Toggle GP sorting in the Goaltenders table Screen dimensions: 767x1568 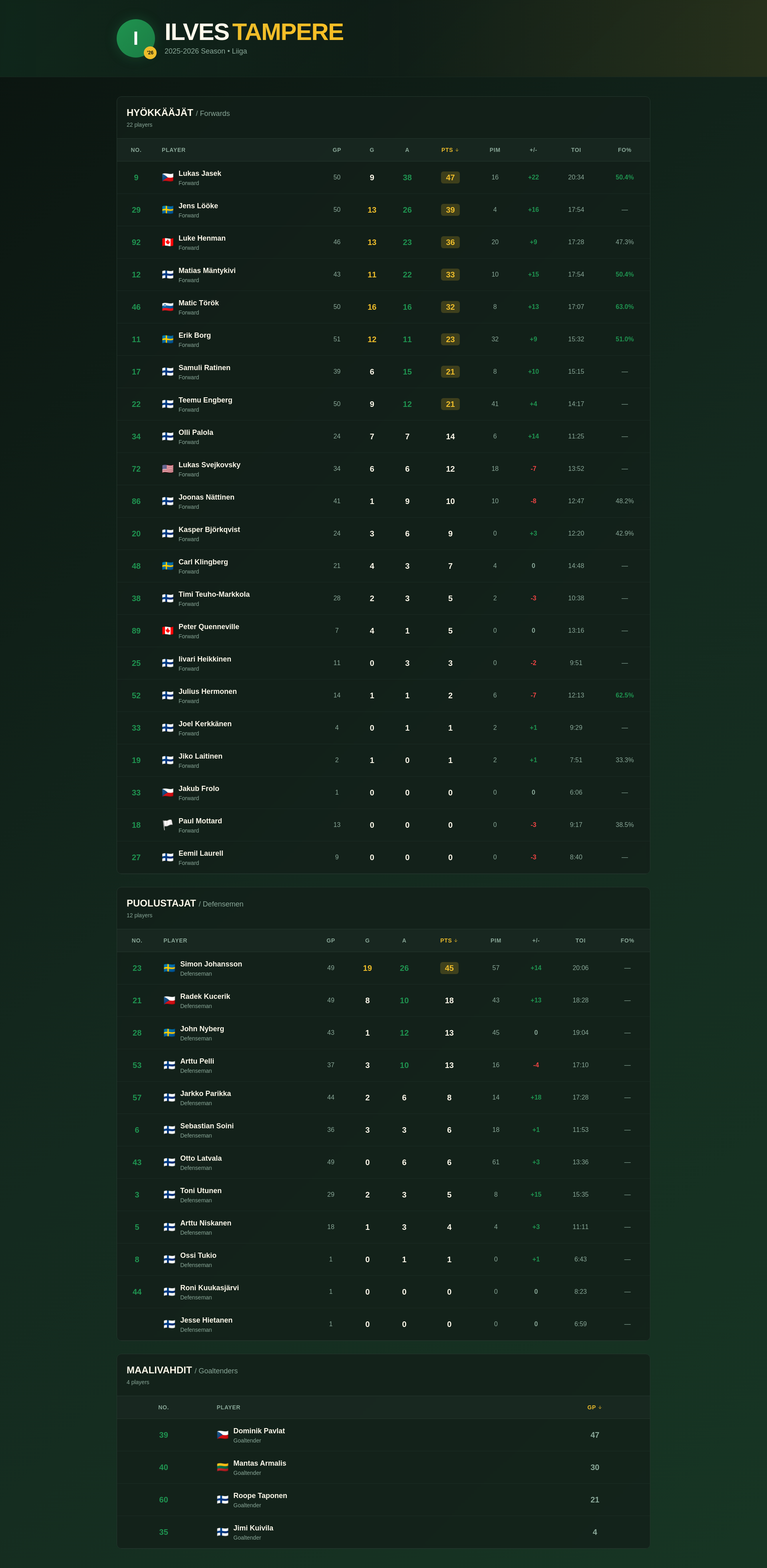[x=594, y=1407]
